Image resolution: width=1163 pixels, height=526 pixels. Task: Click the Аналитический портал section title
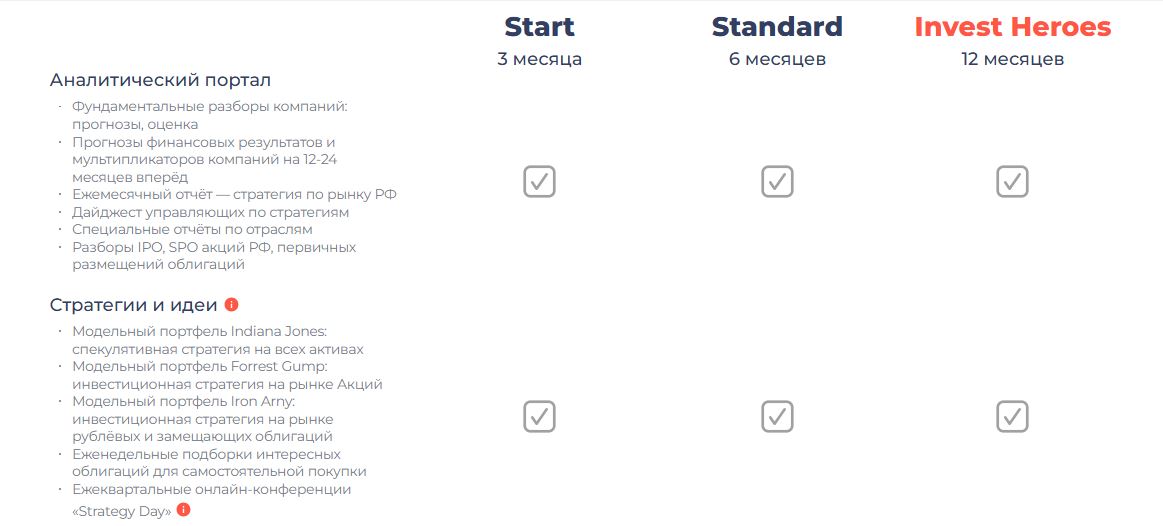[x=160, y=79]
